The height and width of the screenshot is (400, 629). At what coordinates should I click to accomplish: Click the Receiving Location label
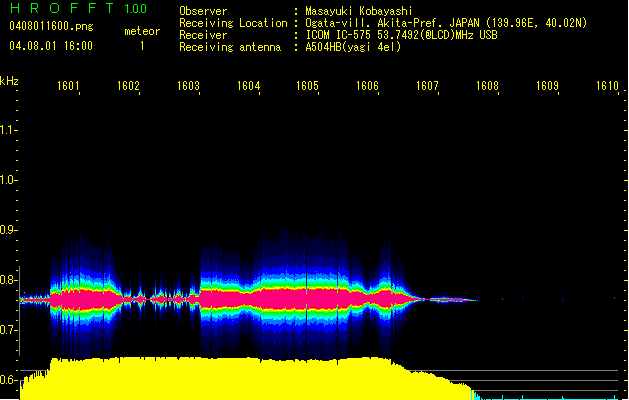point(233,23)
